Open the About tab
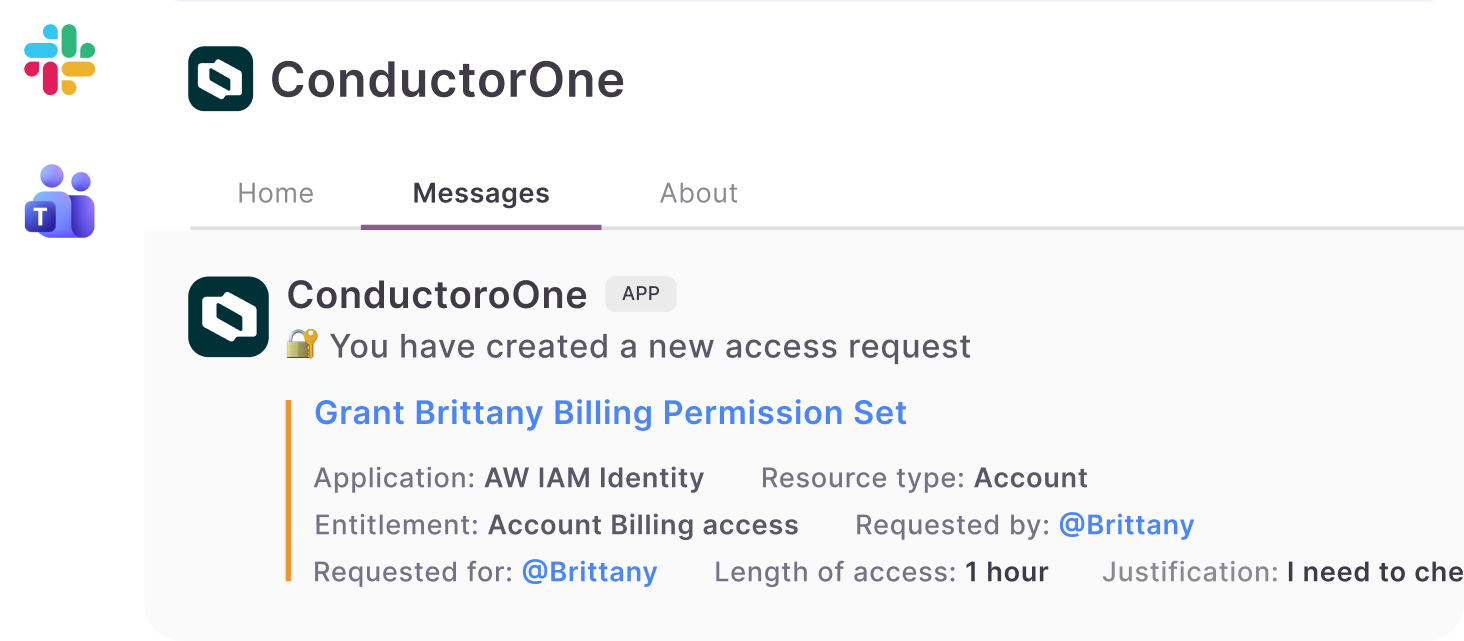 (x=699, y=193)
